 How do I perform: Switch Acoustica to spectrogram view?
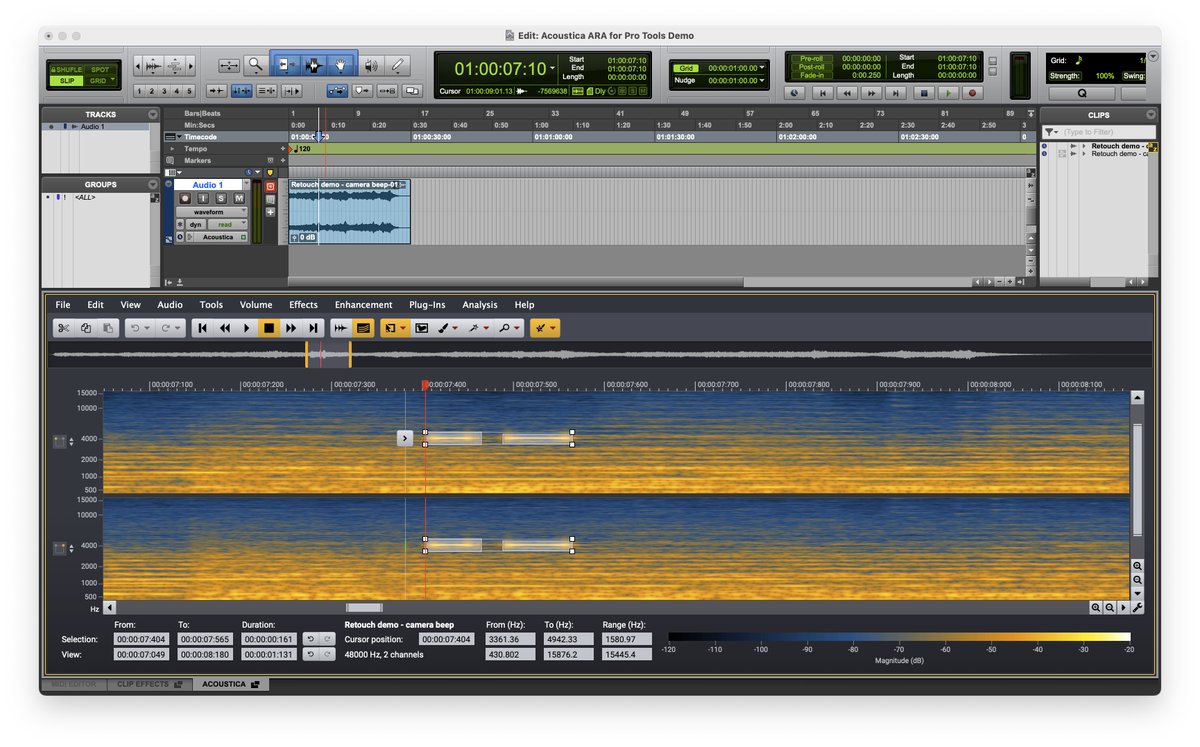(363, 327)
